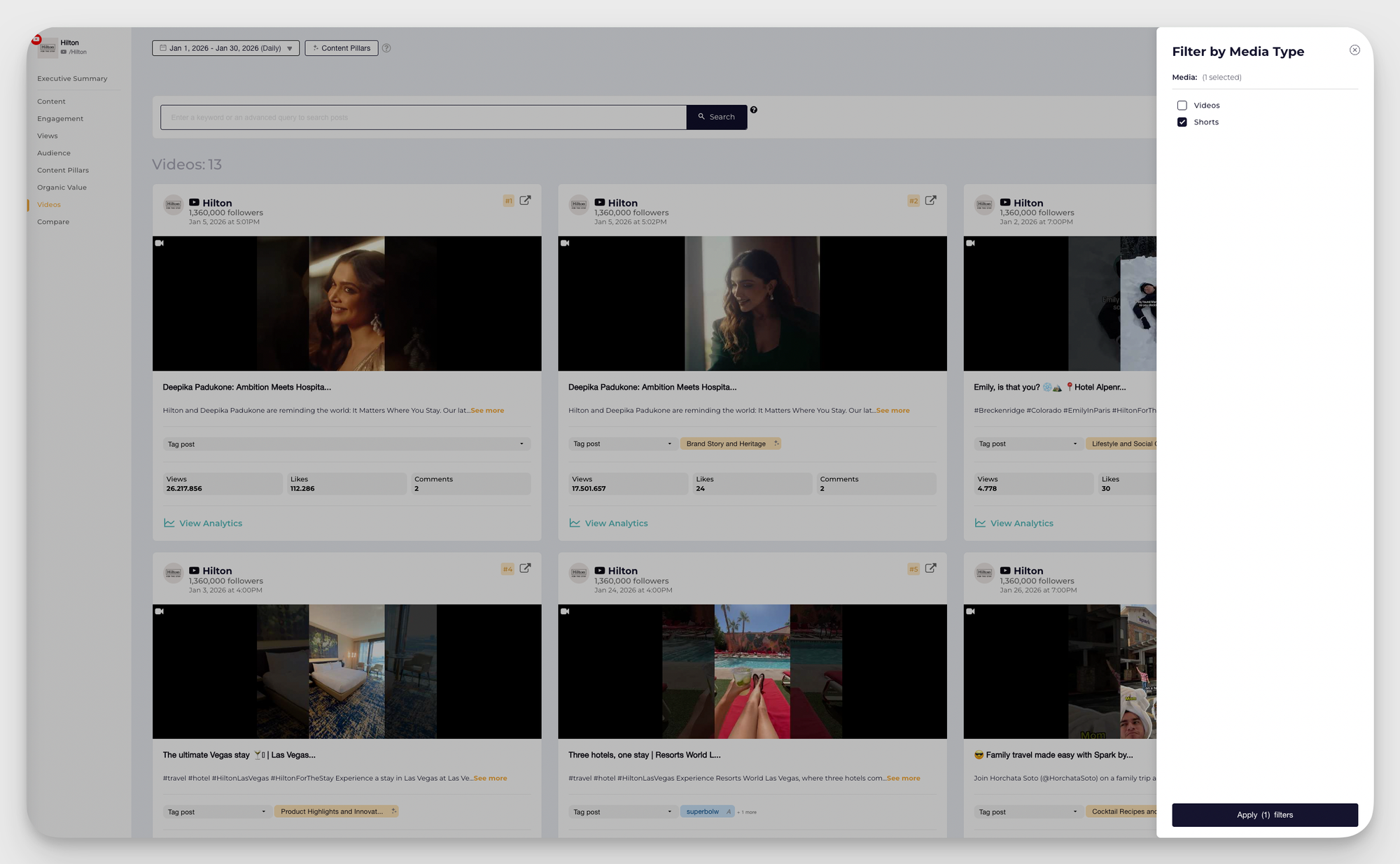
Task: Uncheck the Shorts media type checkbox
Action: [x=1182, y=122]
